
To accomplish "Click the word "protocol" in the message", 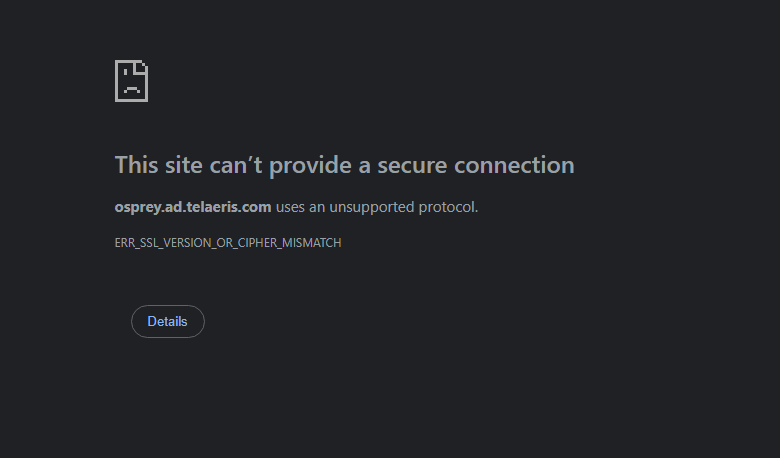I will [x=448, y=208].
